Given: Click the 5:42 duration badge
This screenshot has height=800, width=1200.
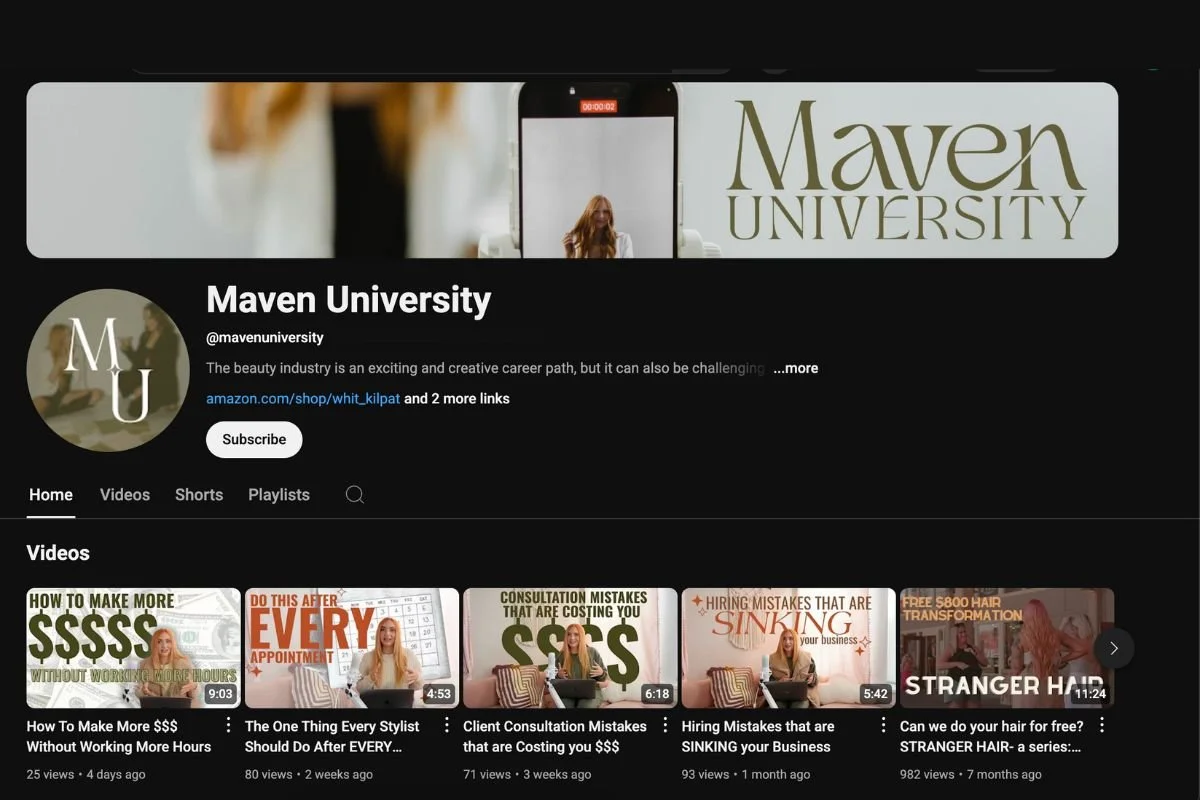Looking at the screenshot, I should point(875,694).
